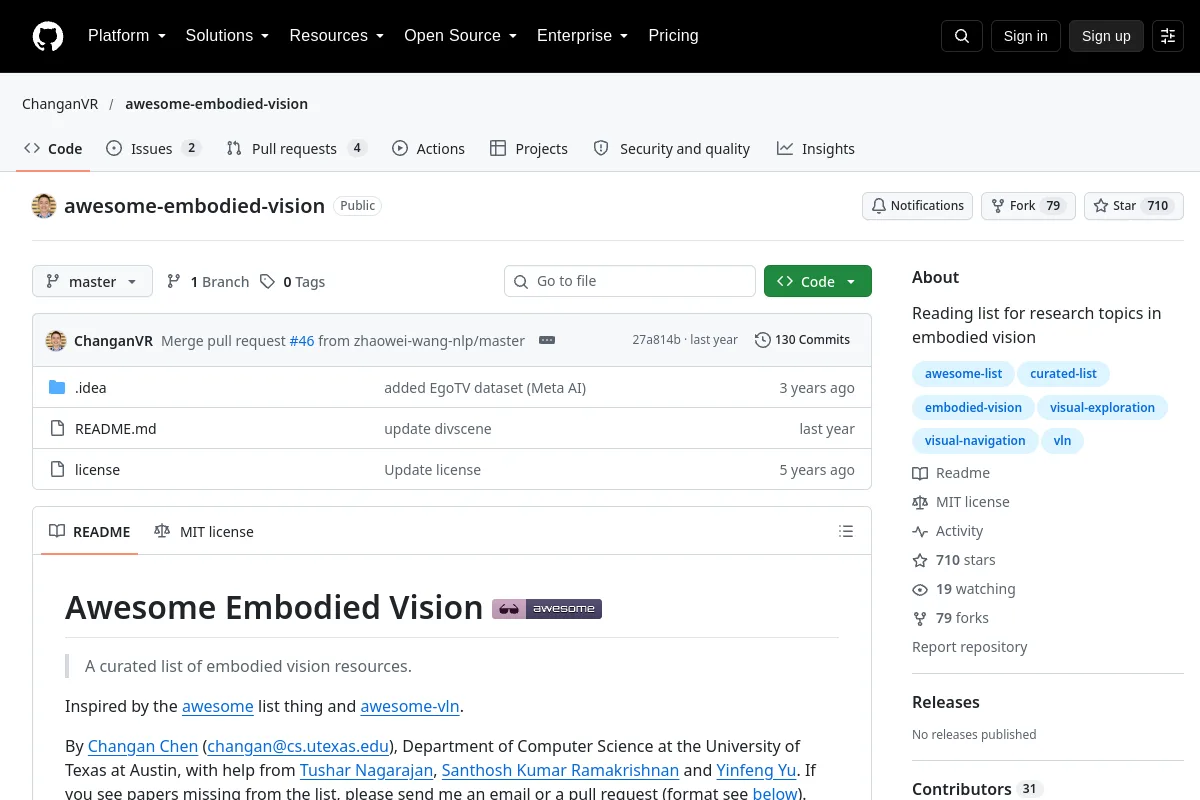The width and height of the screenshot is (1200, 800).
Task: Expand the Solutions menu
Action: point(227,36)
